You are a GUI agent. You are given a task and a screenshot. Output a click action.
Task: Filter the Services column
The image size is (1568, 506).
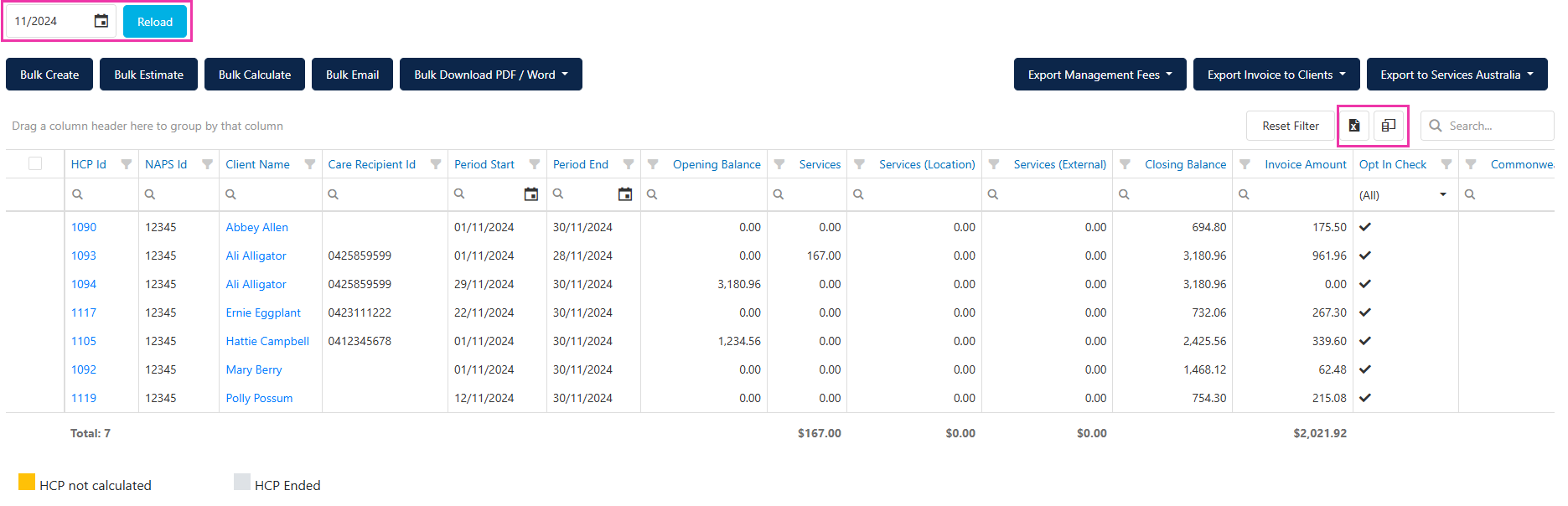pos(779,164)
